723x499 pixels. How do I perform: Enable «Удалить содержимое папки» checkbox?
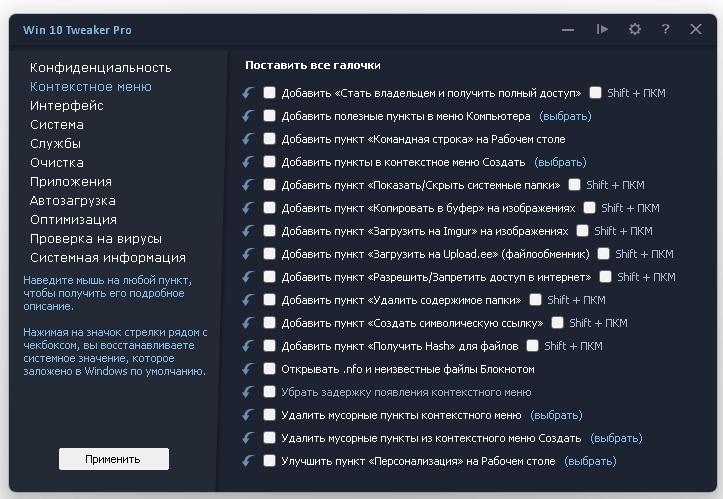(269, 300)
